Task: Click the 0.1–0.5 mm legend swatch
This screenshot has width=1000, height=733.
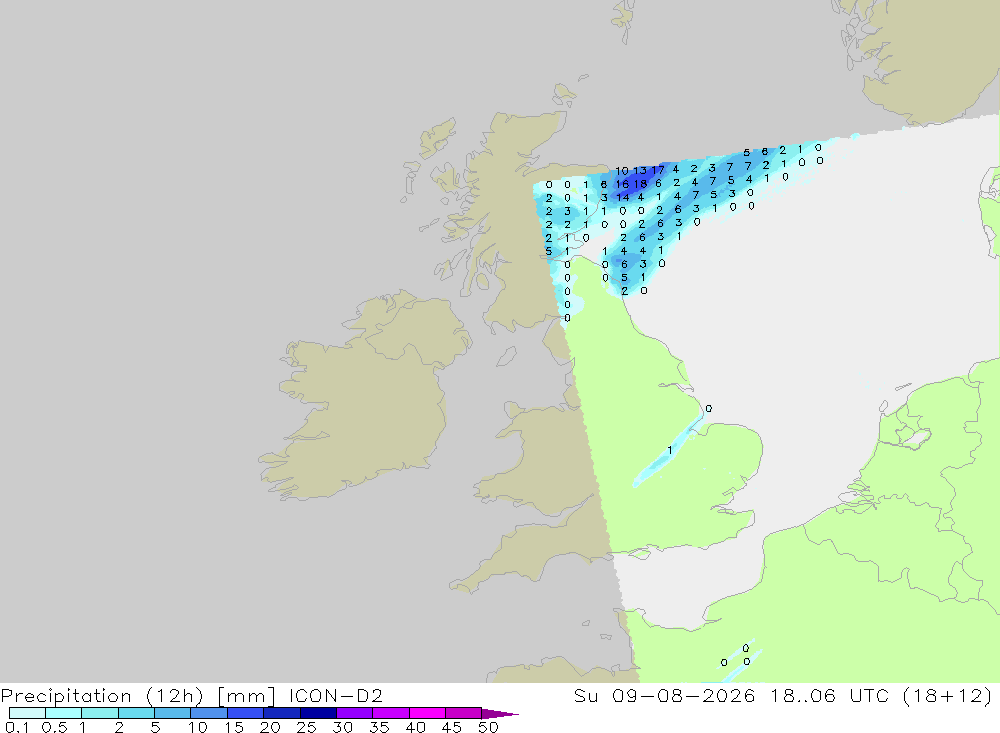Action: pos(27,713)
